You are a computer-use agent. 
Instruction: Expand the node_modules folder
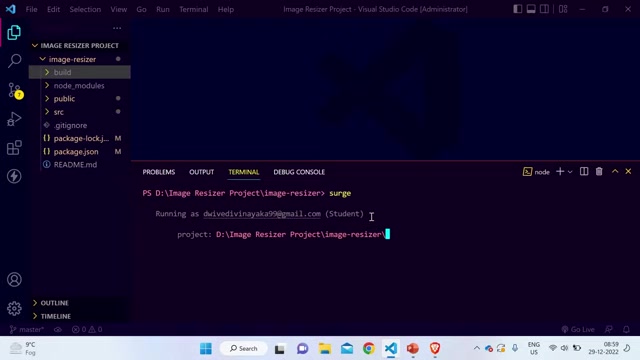80,86
